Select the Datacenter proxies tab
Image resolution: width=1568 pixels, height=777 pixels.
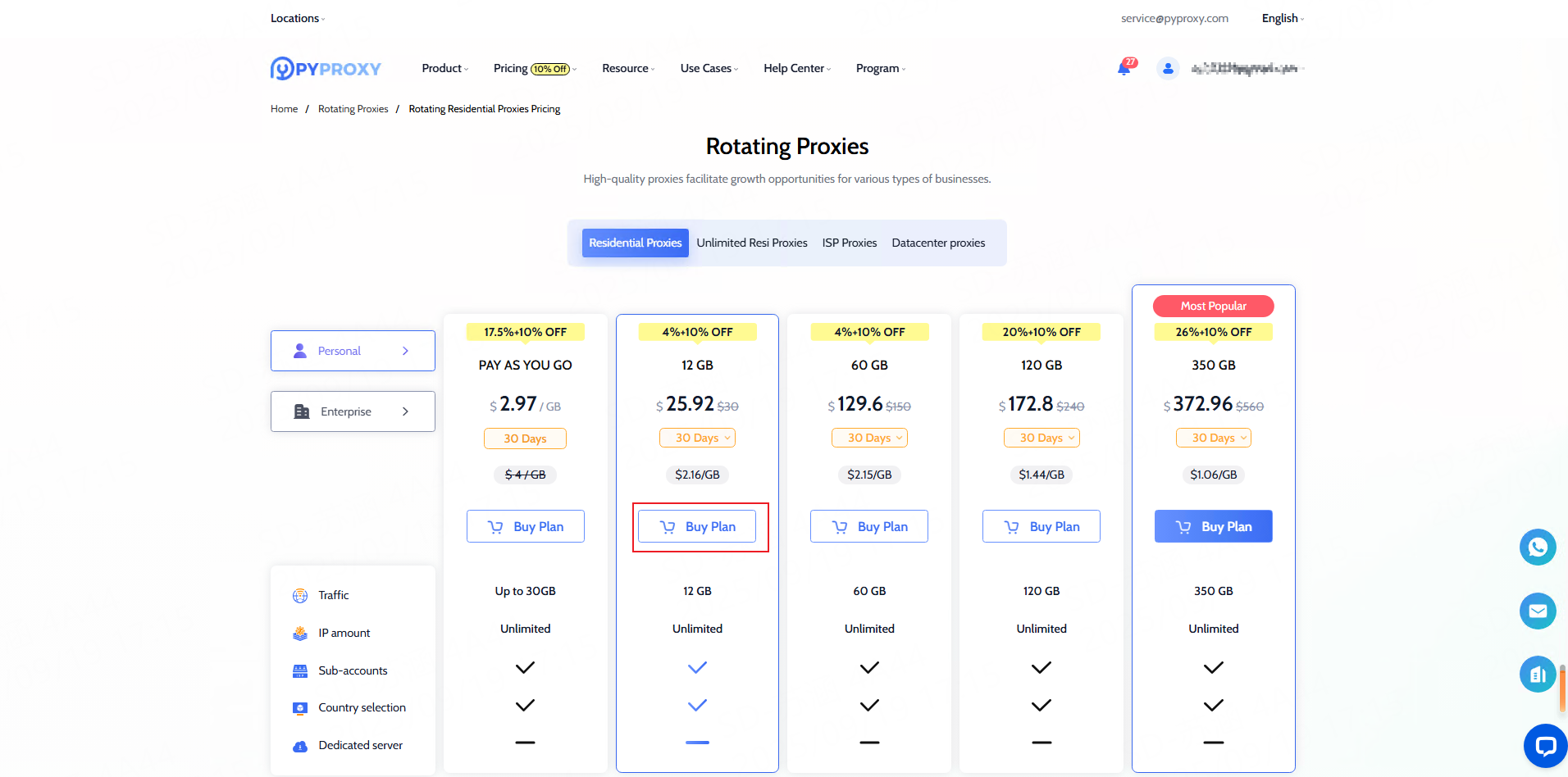tap(938, 243)
